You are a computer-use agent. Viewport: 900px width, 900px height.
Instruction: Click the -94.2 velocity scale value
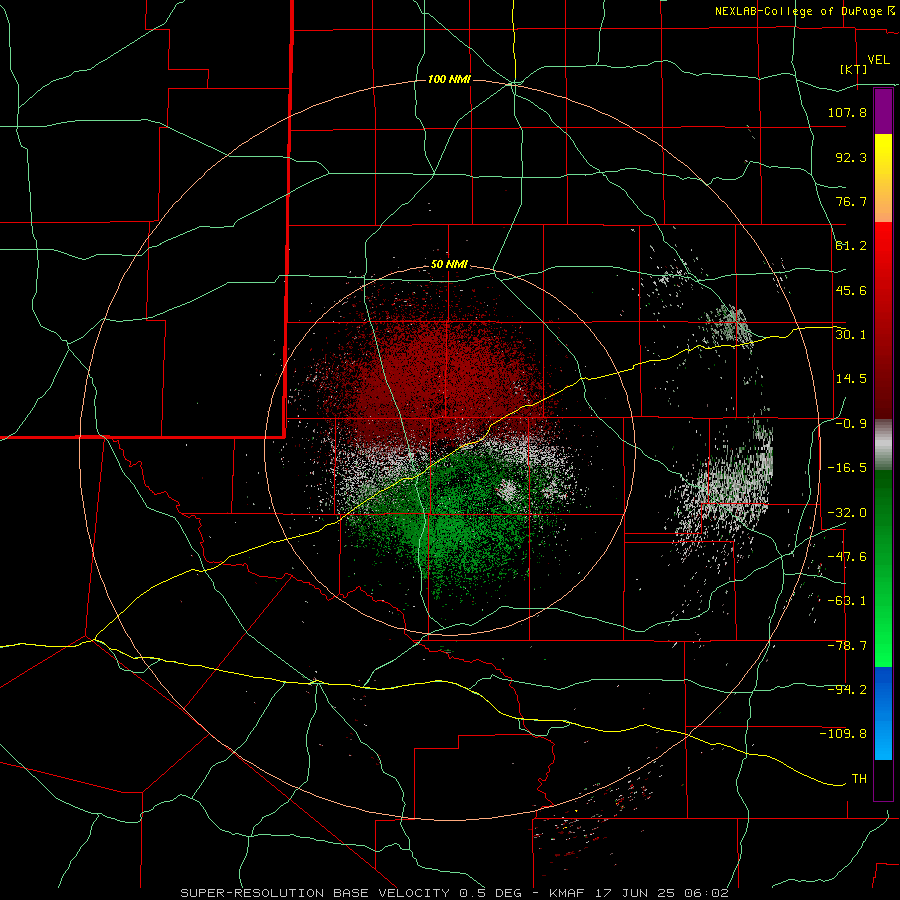(847, 690)
